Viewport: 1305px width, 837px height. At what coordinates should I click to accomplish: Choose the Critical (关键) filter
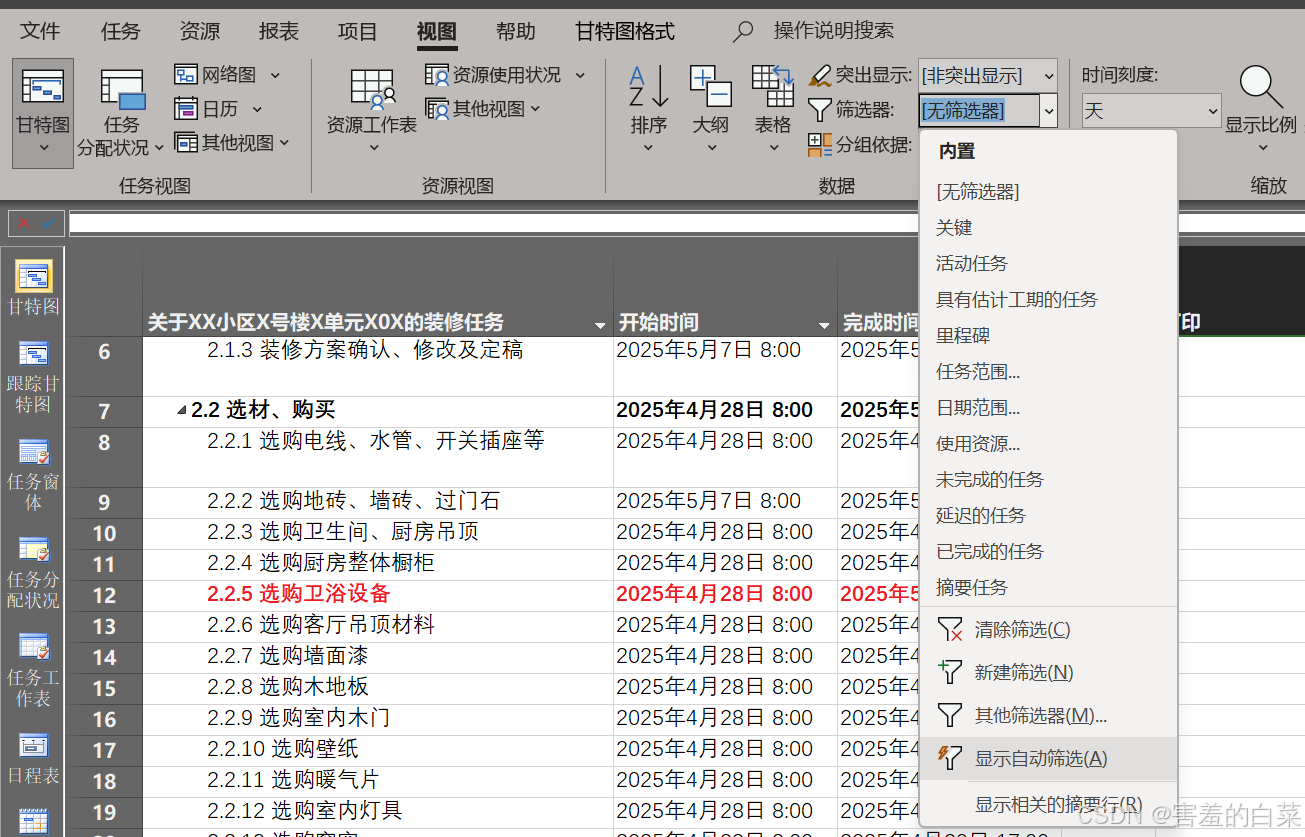[1048, 228]
